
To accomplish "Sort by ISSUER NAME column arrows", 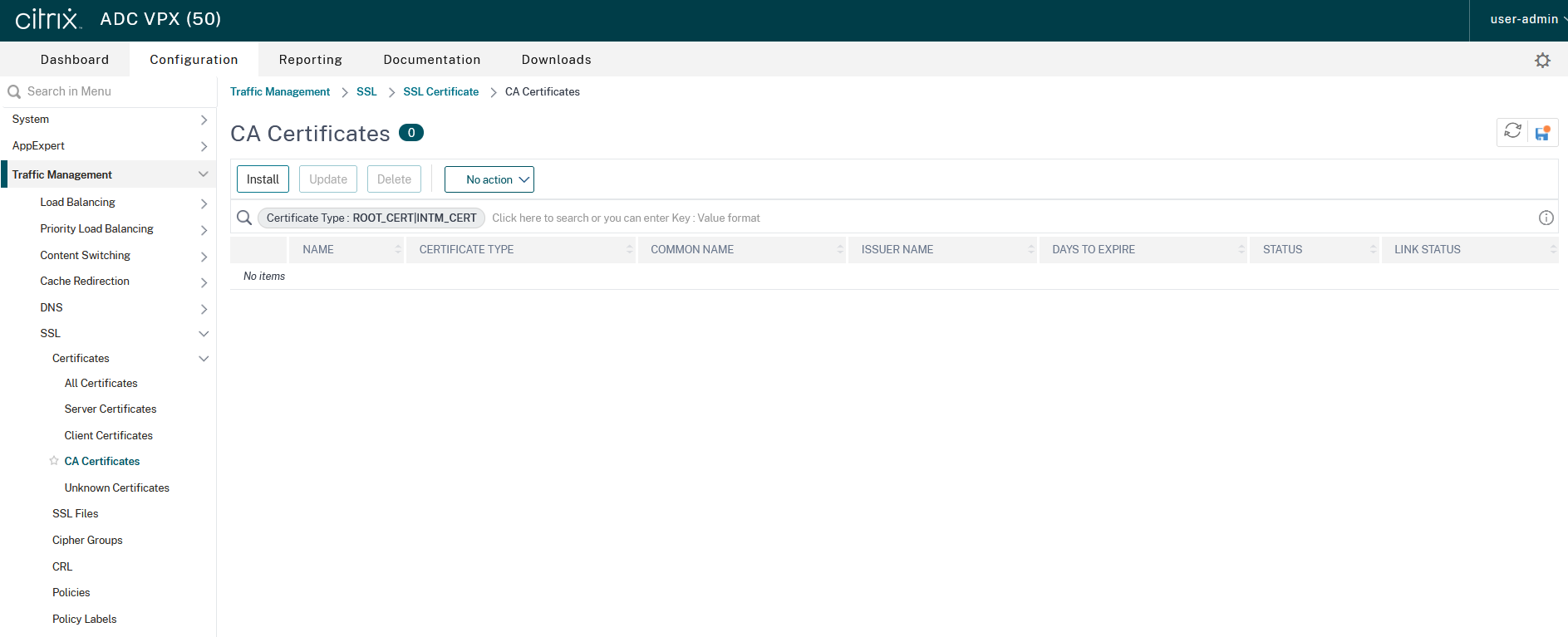I will pos(1031,249).
